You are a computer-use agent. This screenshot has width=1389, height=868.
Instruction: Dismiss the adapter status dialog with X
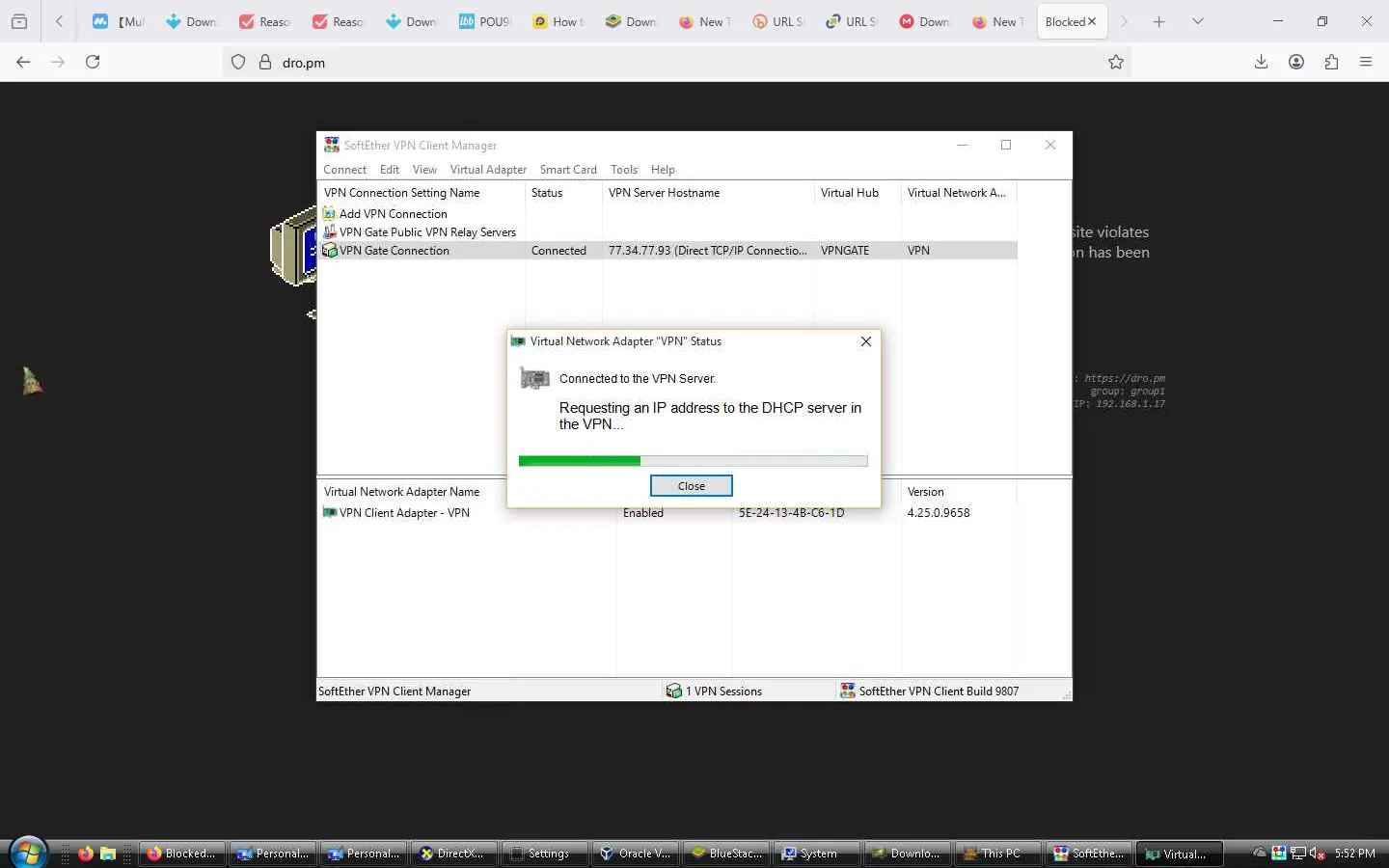pos(866,341)
